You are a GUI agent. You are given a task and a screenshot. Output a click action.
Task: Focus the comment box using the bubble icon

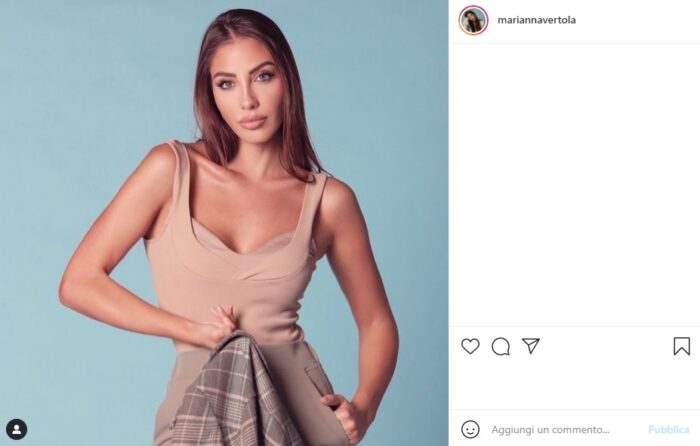click(x=501, y=346)
